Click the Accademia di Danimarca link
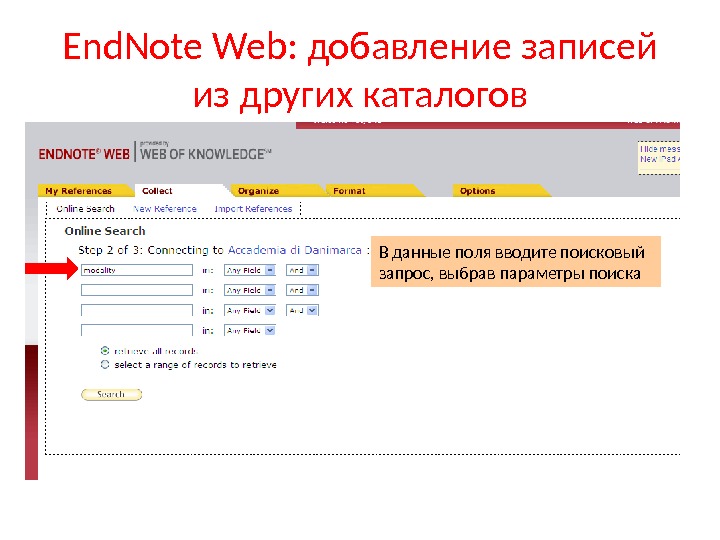This screenshot has width=720, height=540. [295, 250]
